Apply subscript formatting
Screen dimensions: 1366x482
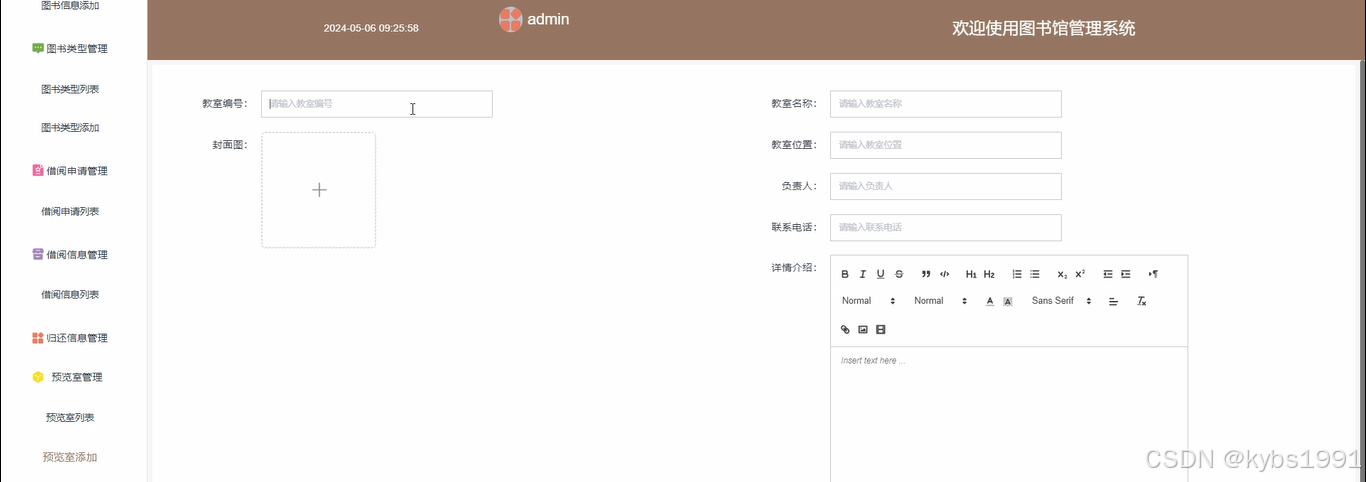click(x=1062, y=274)
